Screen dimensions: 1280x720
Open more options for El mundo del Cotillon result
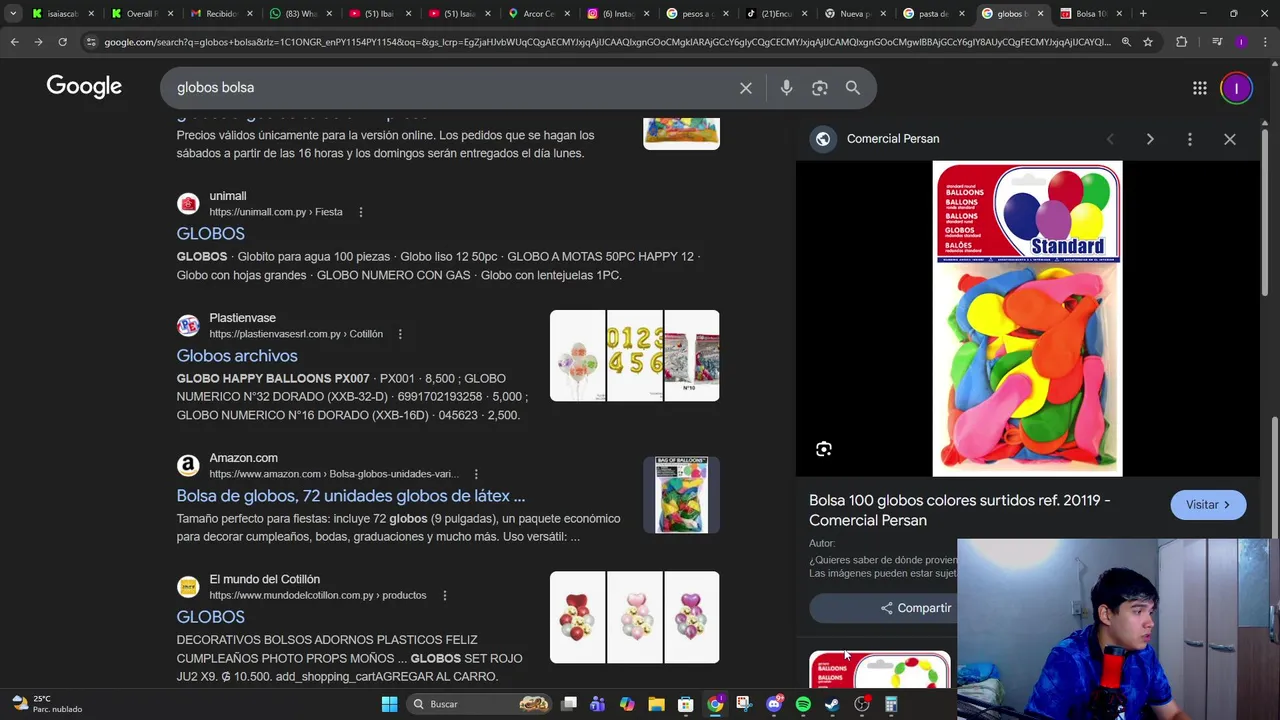click(x=445, y=595)
